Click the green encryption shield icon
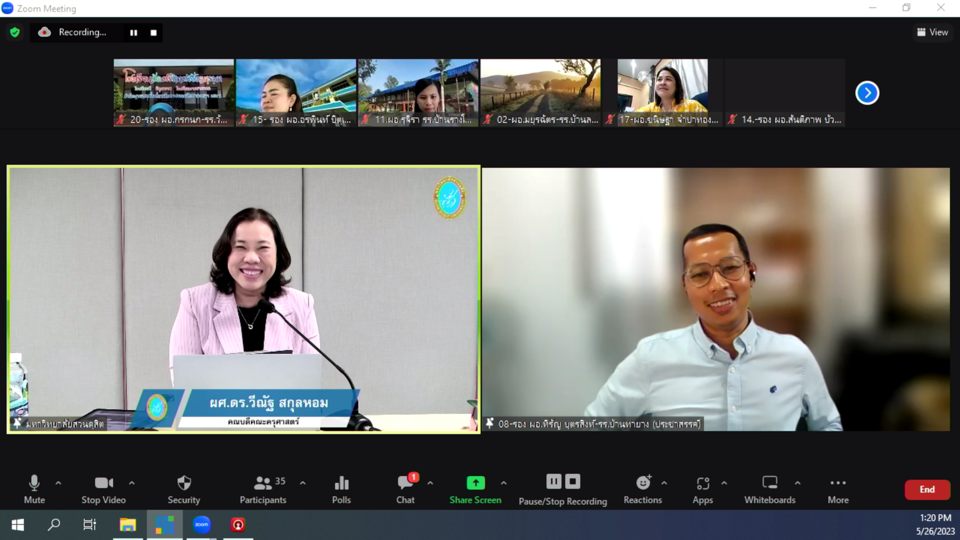The image size is (960, 540). 15,32
